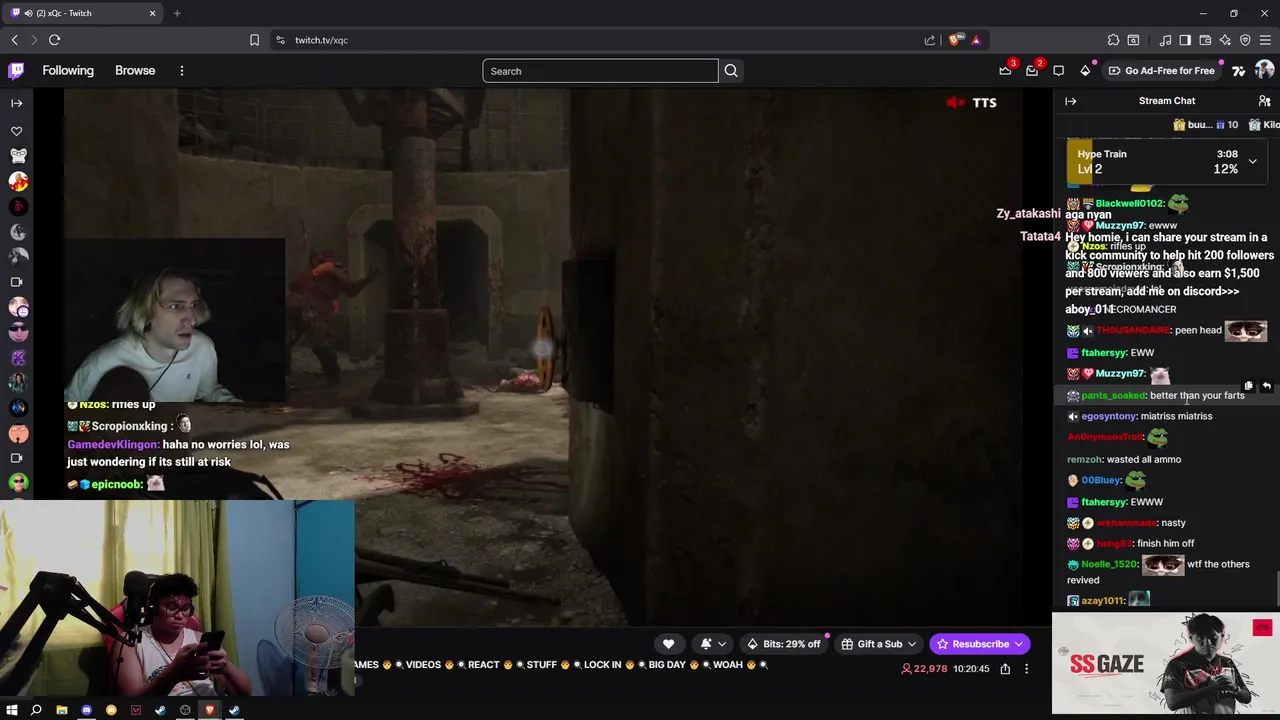The width and height of the screenshot is (1280, 720).
Task: Open Brave Leo AI sparkle icon
Action: 1225,40
